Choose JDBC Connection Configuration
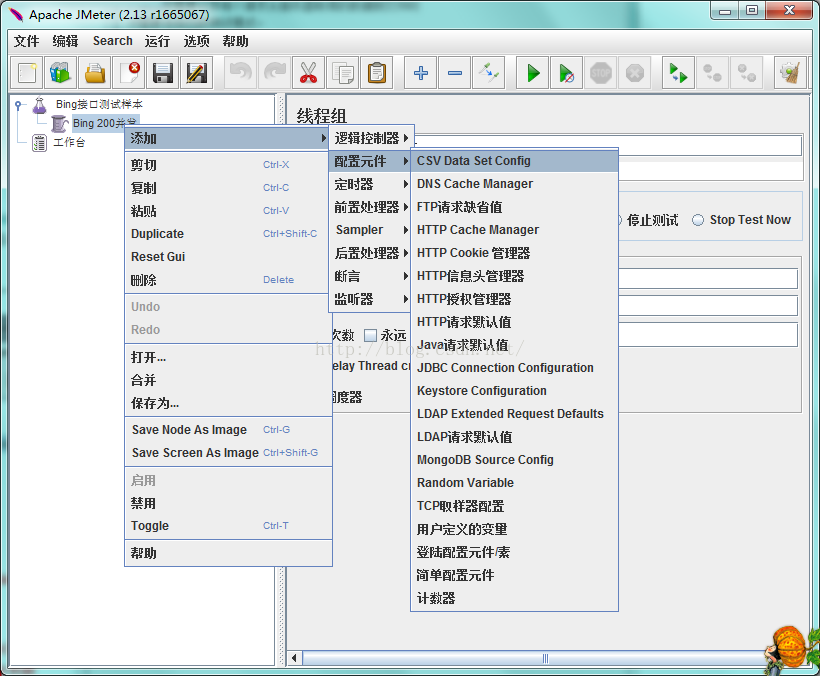The image size is (820, 676). [x=515, y=368]
